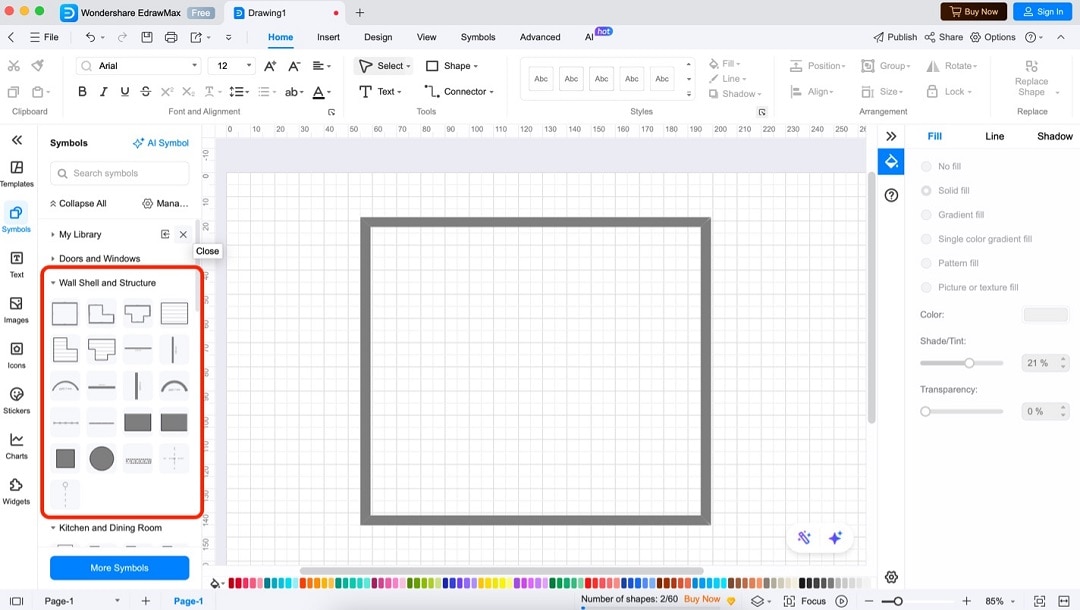This screenshot has width=1080, height=610.
Task: Click the AI sparkle button on canvas
Action: point(835,538)
